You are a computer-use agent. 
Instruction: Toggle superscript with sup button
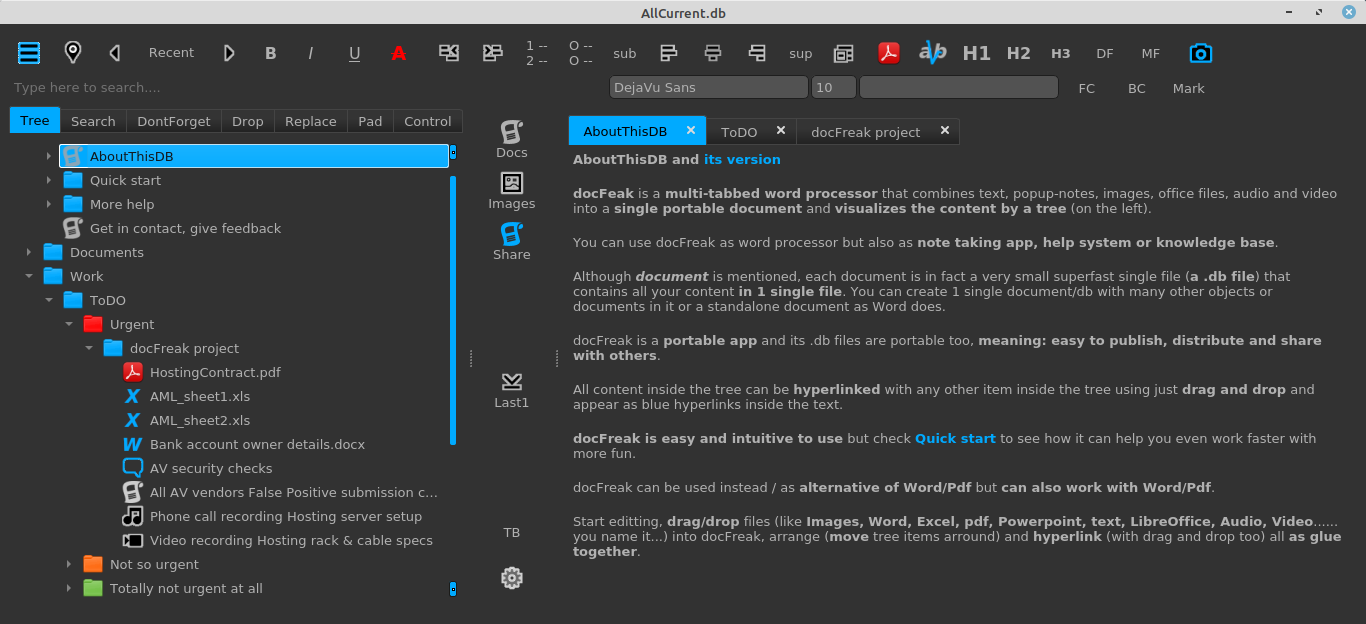[801, 54]
